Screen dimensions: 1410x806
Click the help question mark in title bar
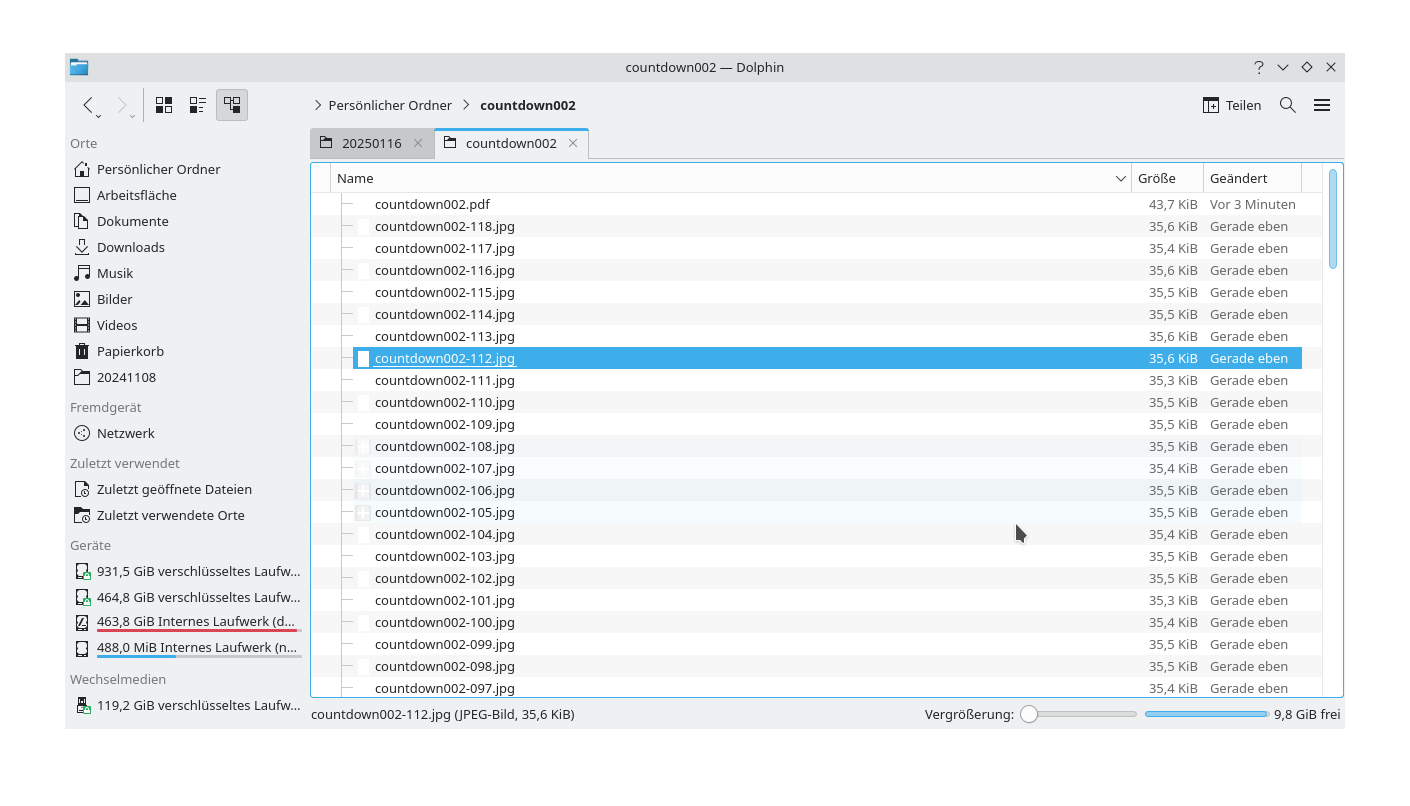1258,67
